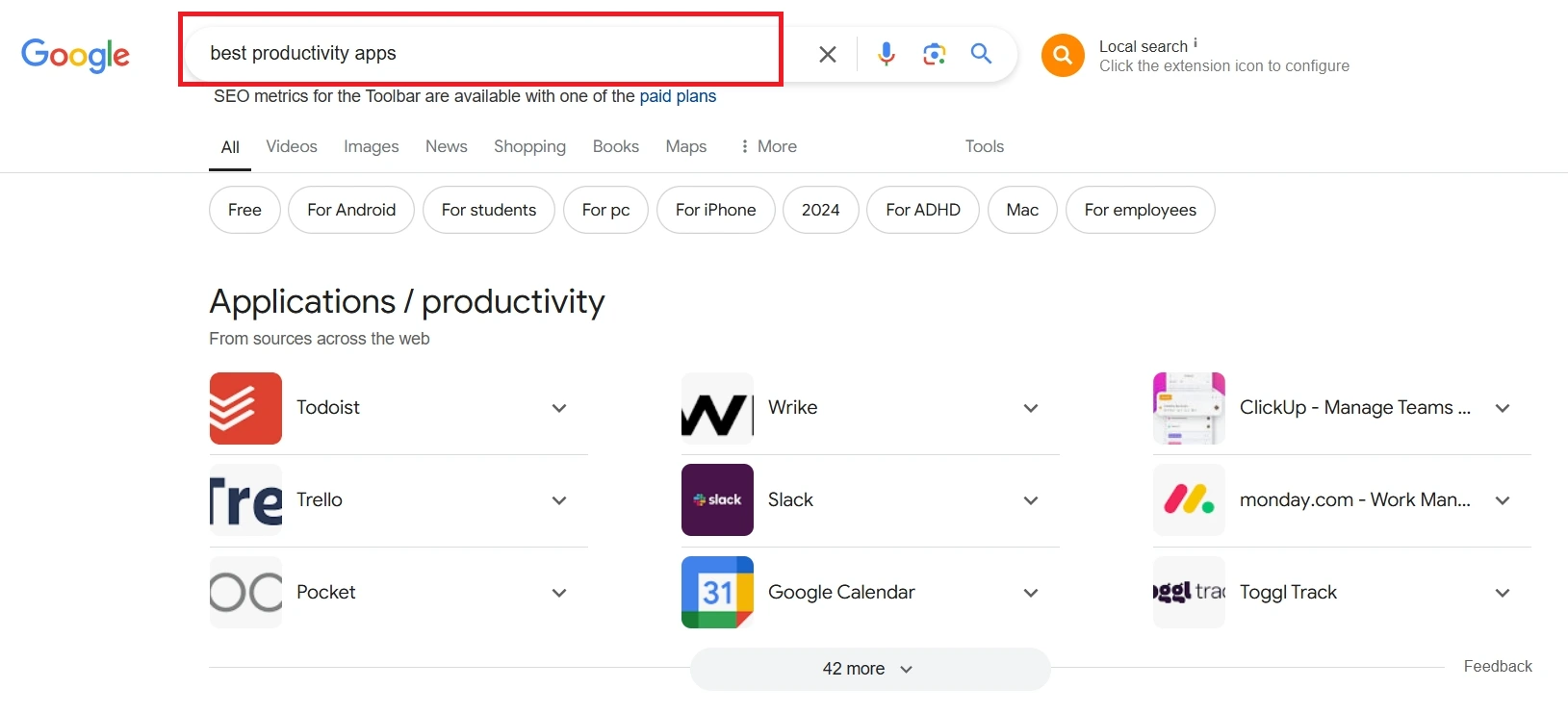The height and width of the screenshot is (714, 1568).
Task: Apply the Mac filter chip
Action: tap(1022, 210)
